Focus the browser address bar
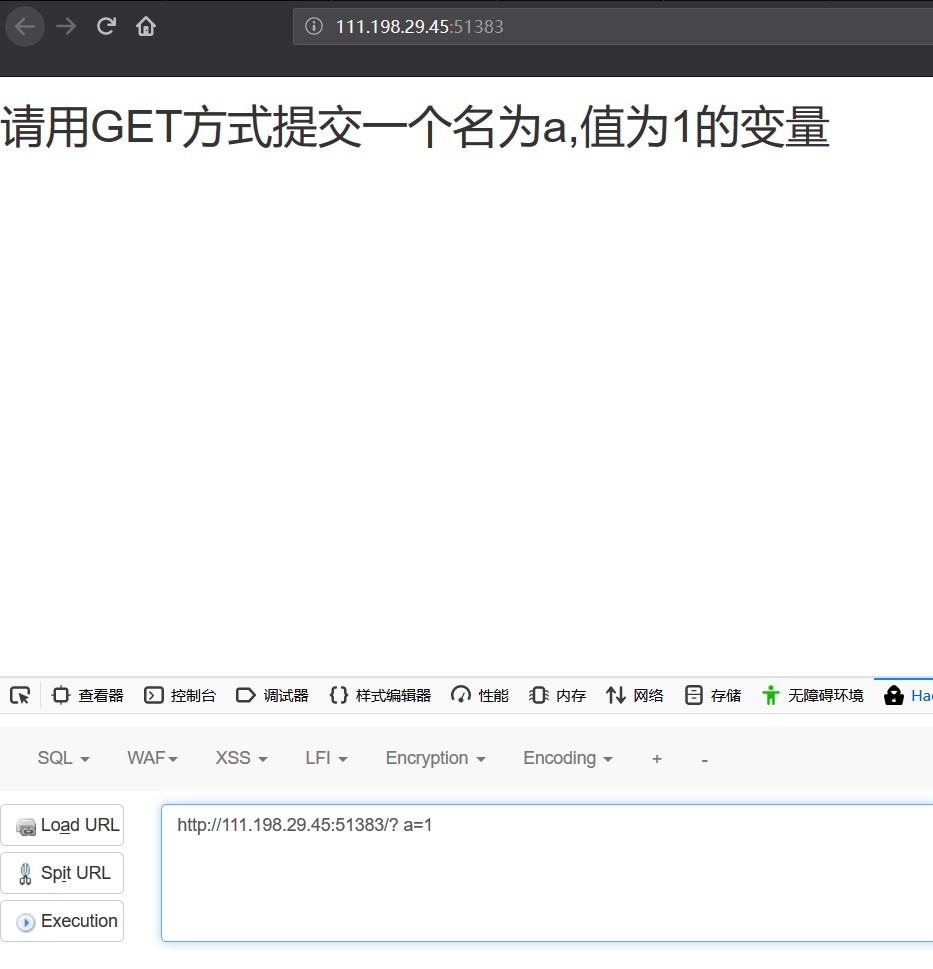 (x=613, y=27)
